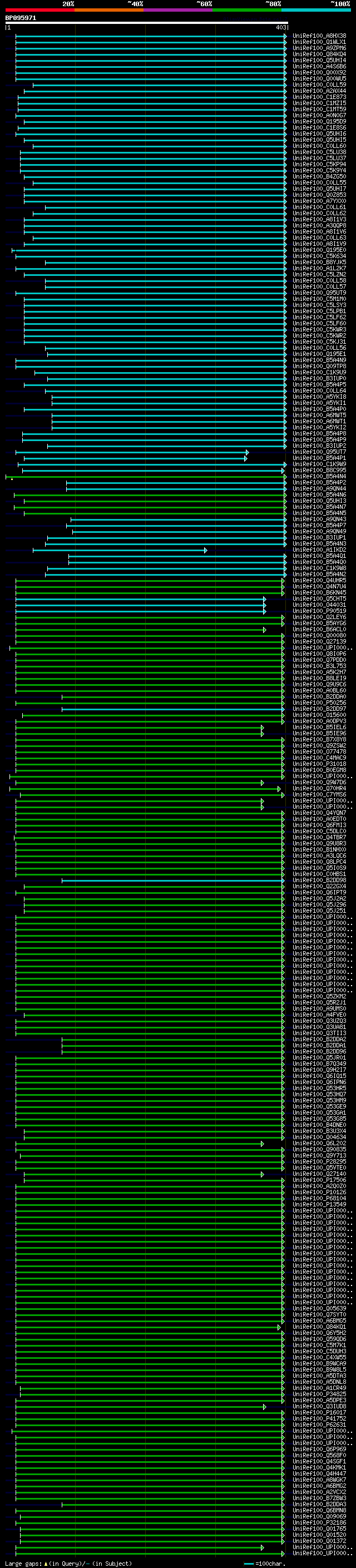The height and width of the screenshot is (1568, 356).
Task: Click the UniRef100_B2DDA3 label
Action: 319,1505
